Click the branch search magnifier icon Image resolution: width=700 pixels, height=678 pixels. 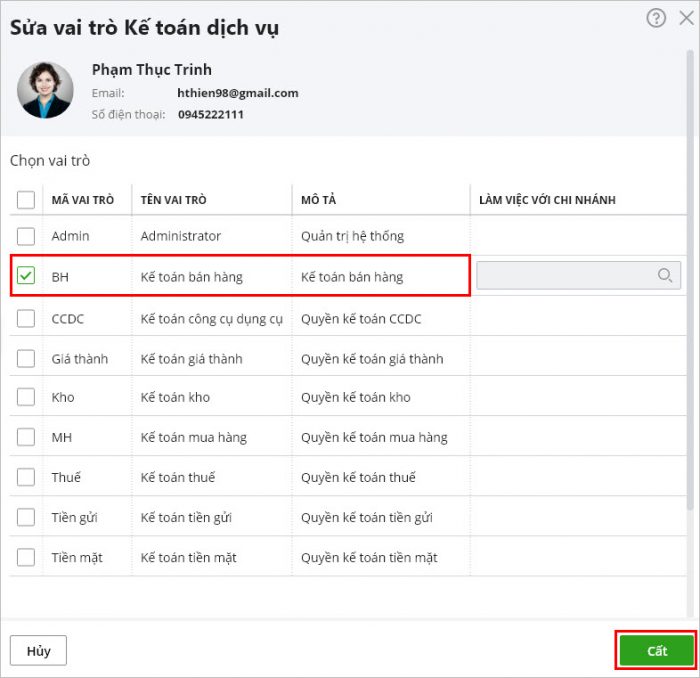pyautogui.click(x=665, y=276)
